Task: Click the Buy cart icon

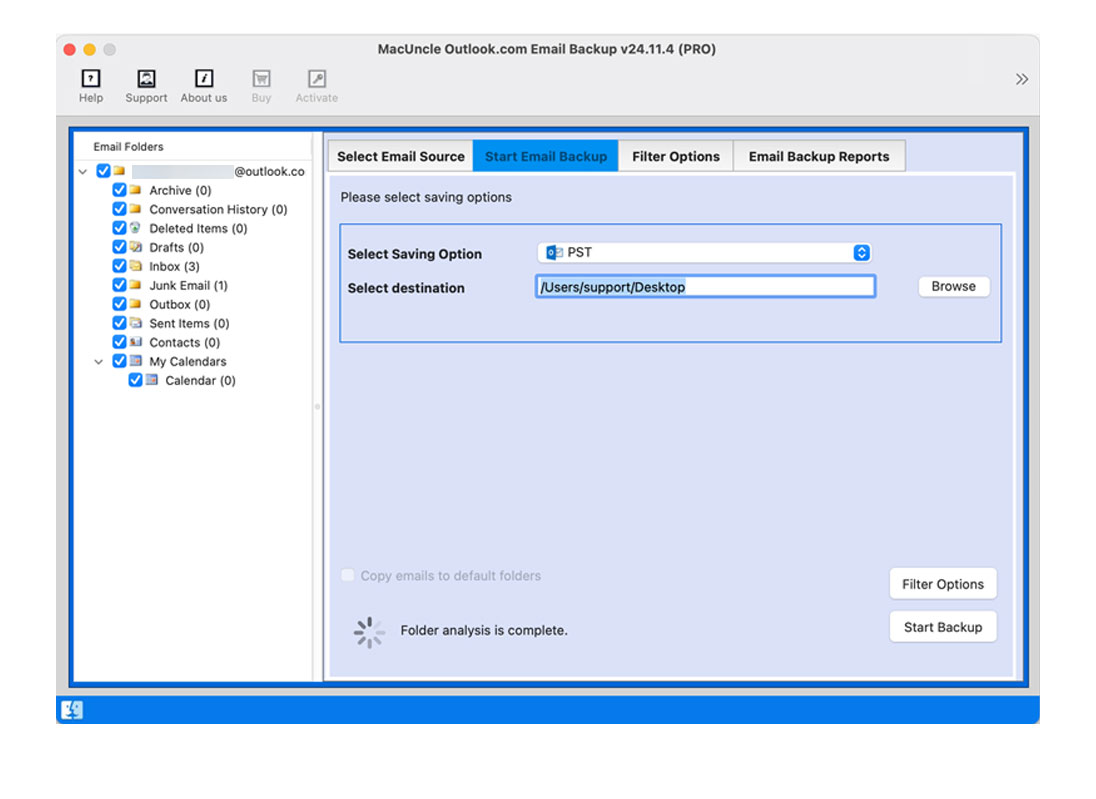Action: [261, 79]
